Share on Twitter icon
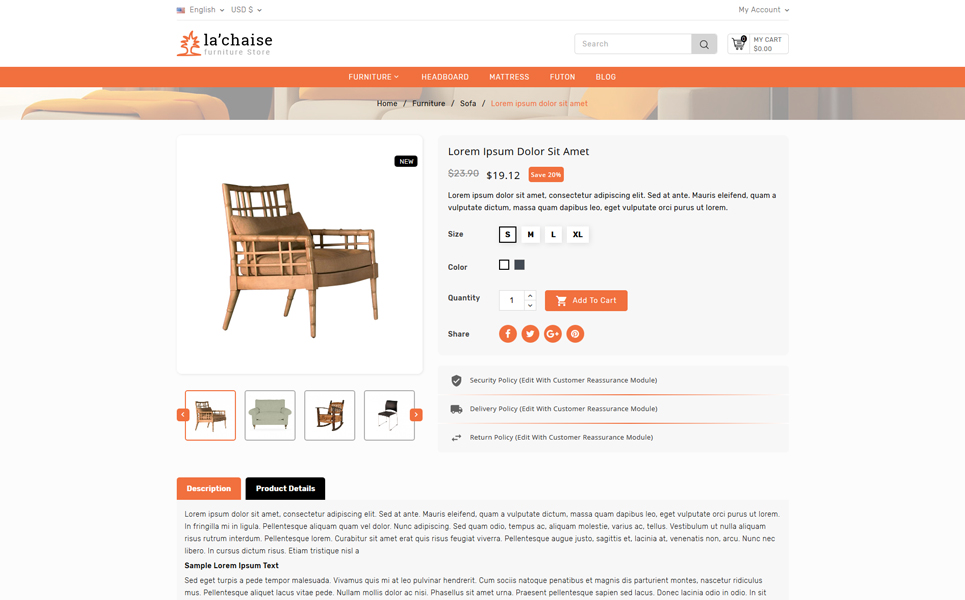Image resolution: width=965 pixels, height=600 pixels. pos(530,334)
